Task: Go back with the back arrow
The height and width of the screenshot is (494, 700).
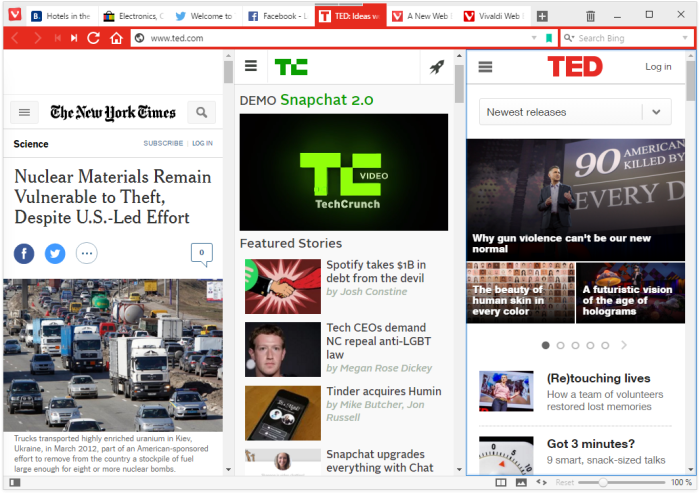Action: [x=14, y=38]
